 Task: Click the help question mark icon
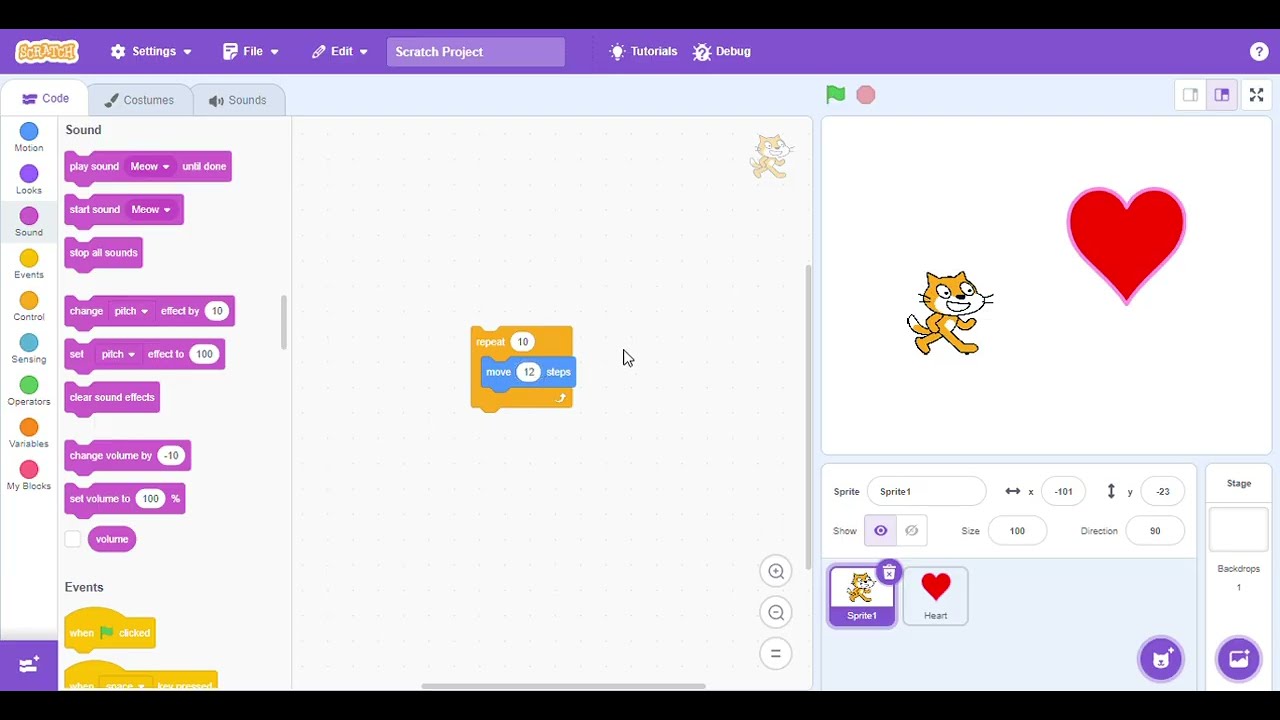[x=1259, y=52]
